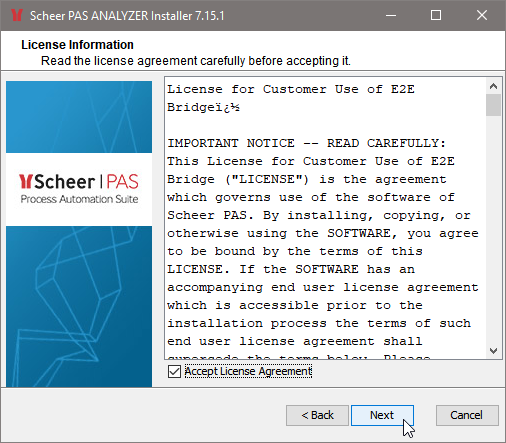Viewport: 506px width, 443px height.
Task: Click the installer title bar text
Action: [x=127, y=16]
